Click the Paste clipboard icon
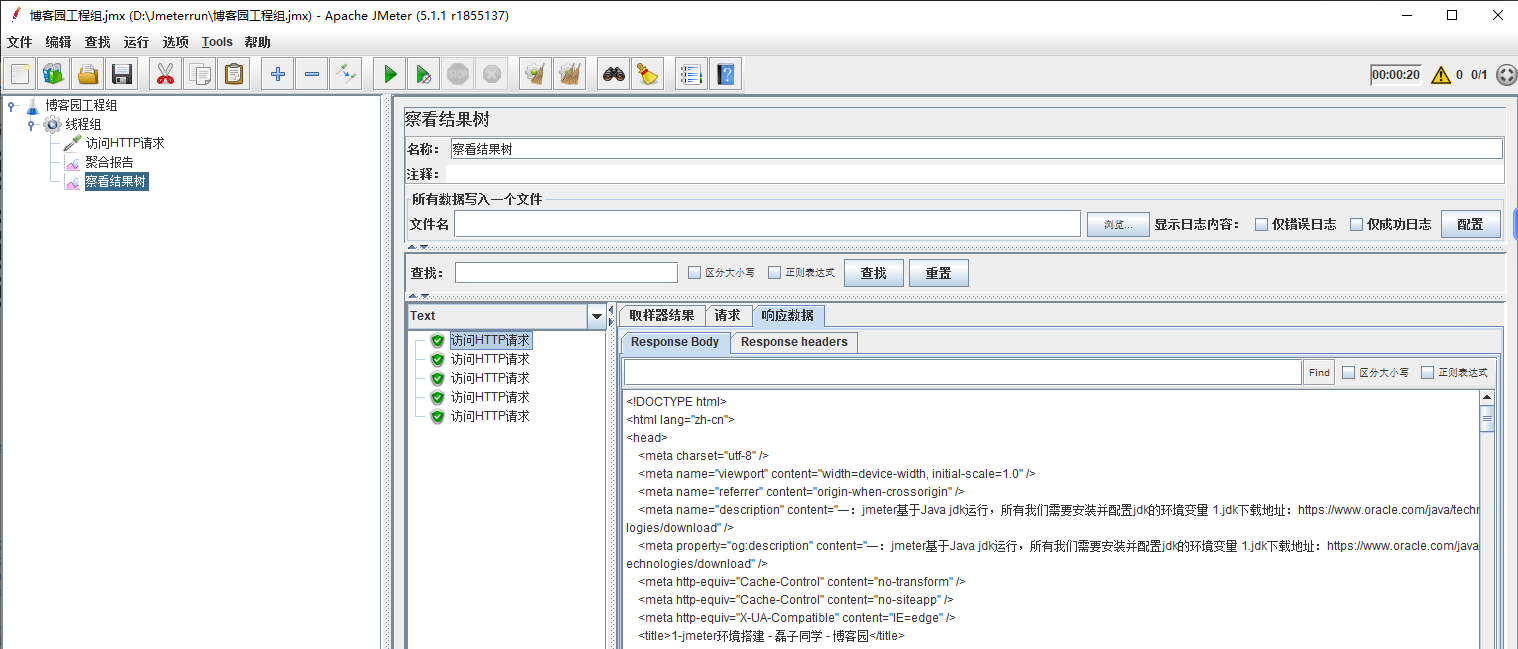This screenshot has height=649, width=1518. tap(233, 74)
